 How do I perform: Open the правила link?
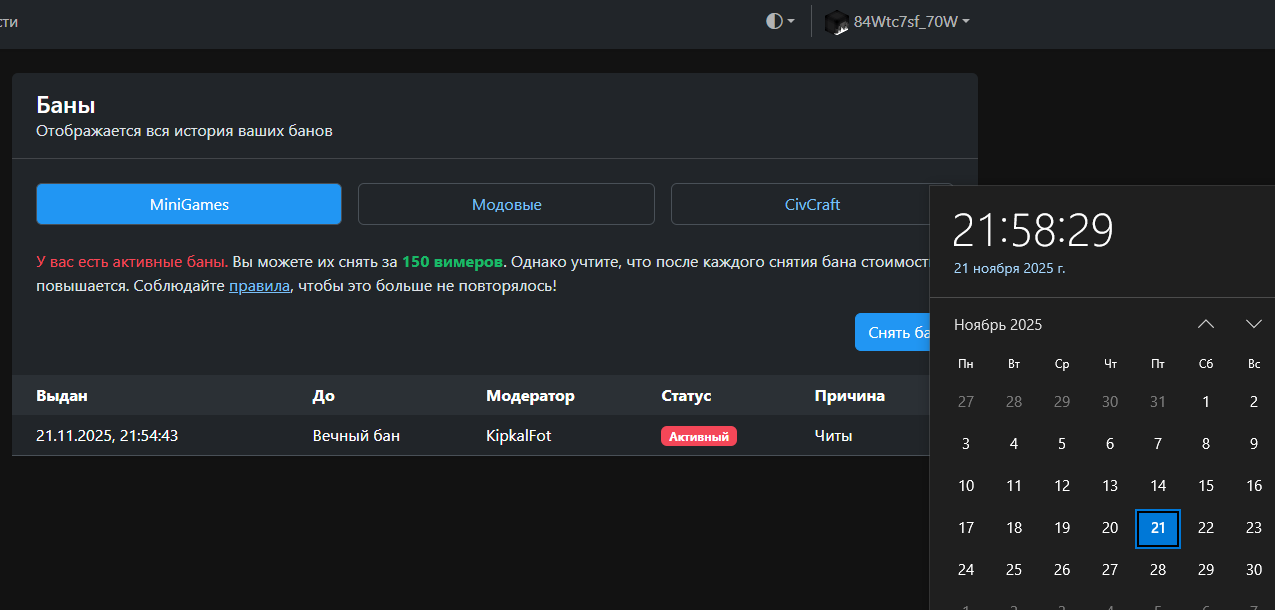tap(260, 286)
